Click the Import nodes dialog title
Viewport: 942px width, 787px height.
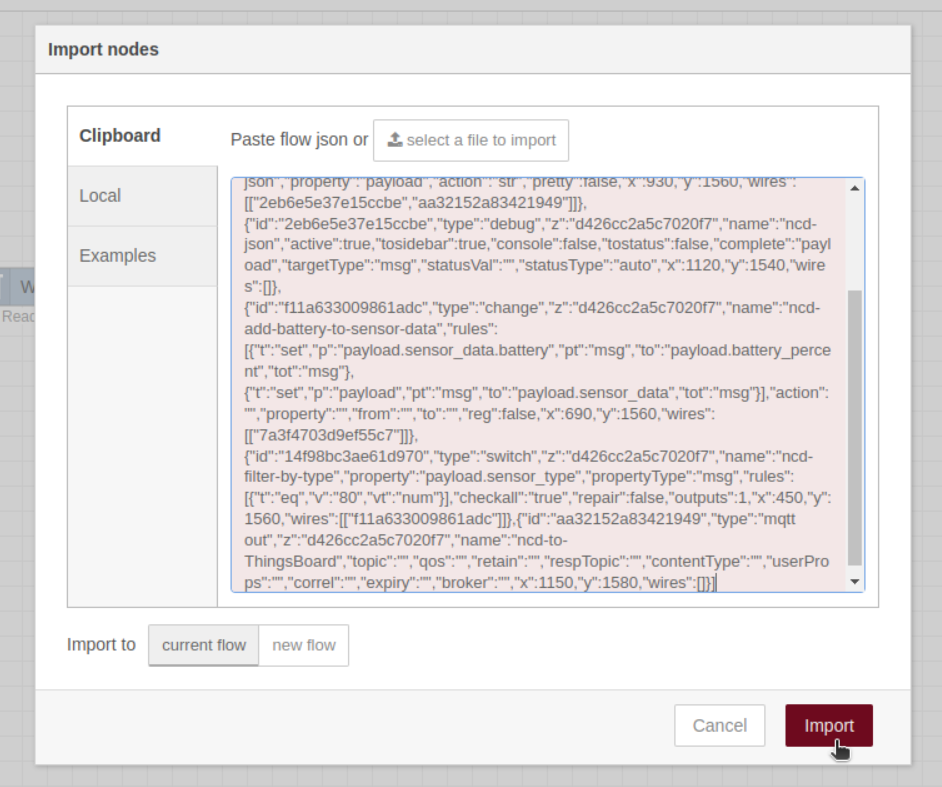tap(103, 49)
